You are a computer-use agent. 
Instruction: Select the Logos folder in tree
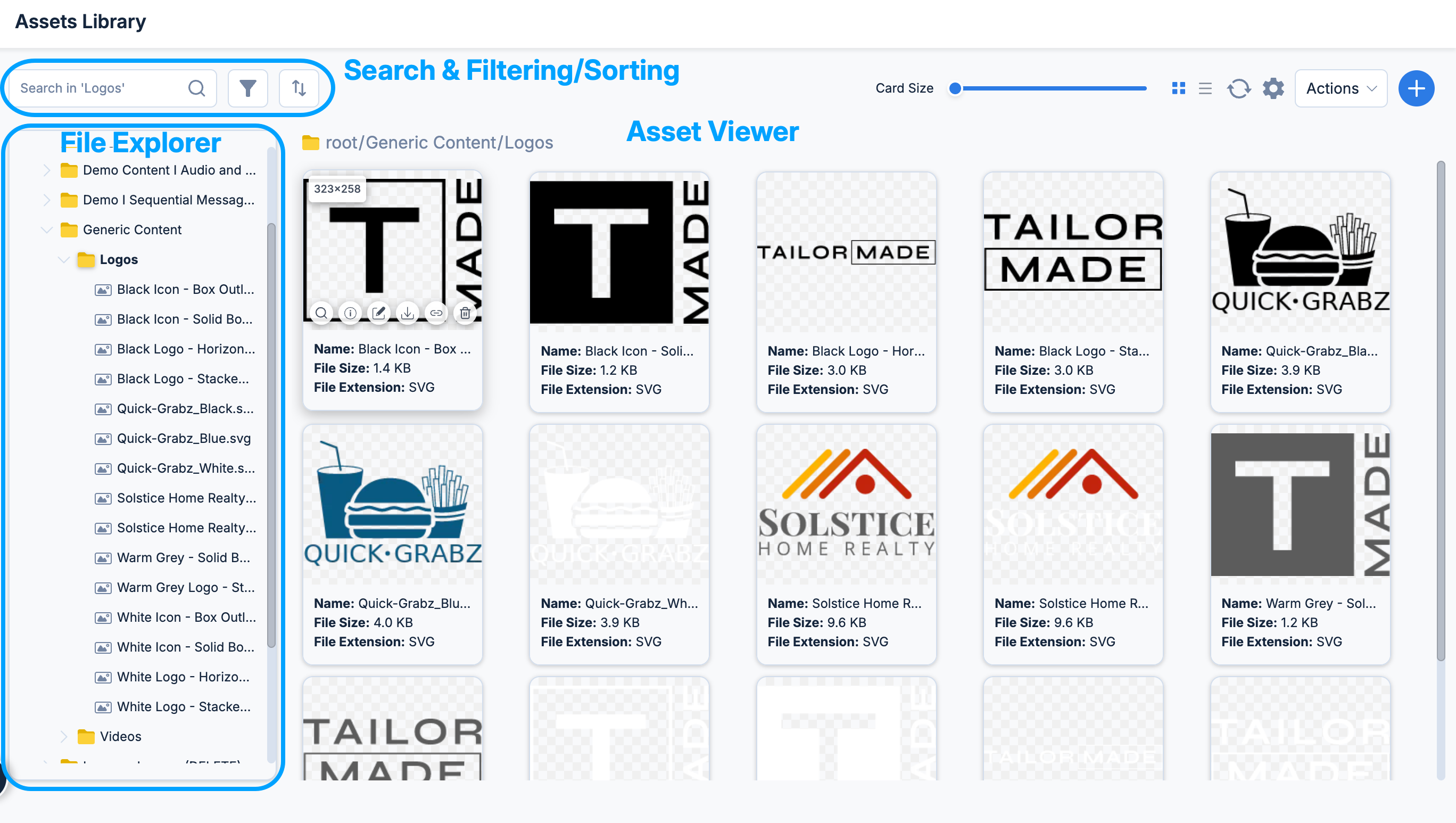119,259
